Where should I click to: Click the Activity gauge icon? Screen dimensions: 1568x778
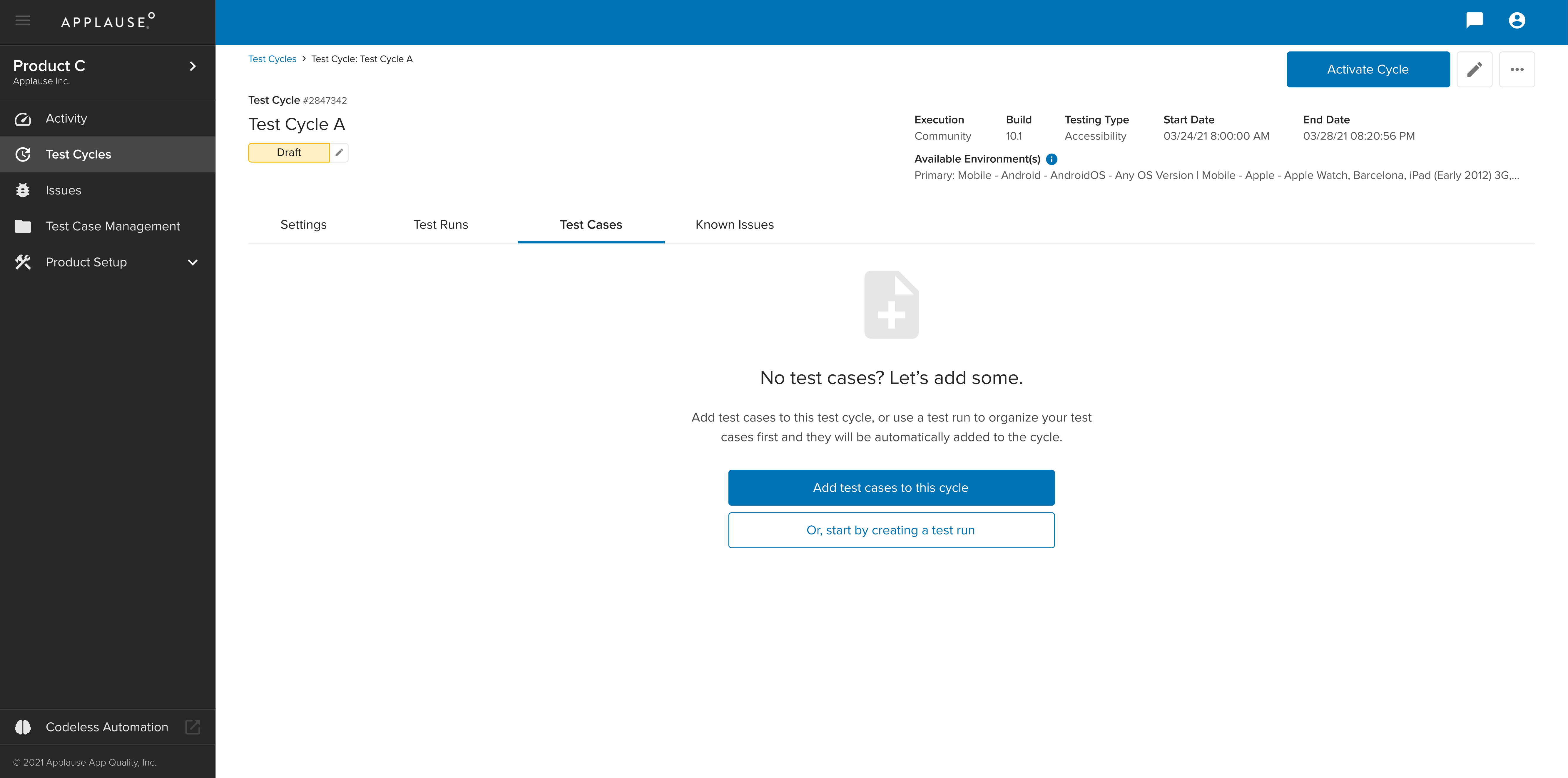(x=23, y=119)
